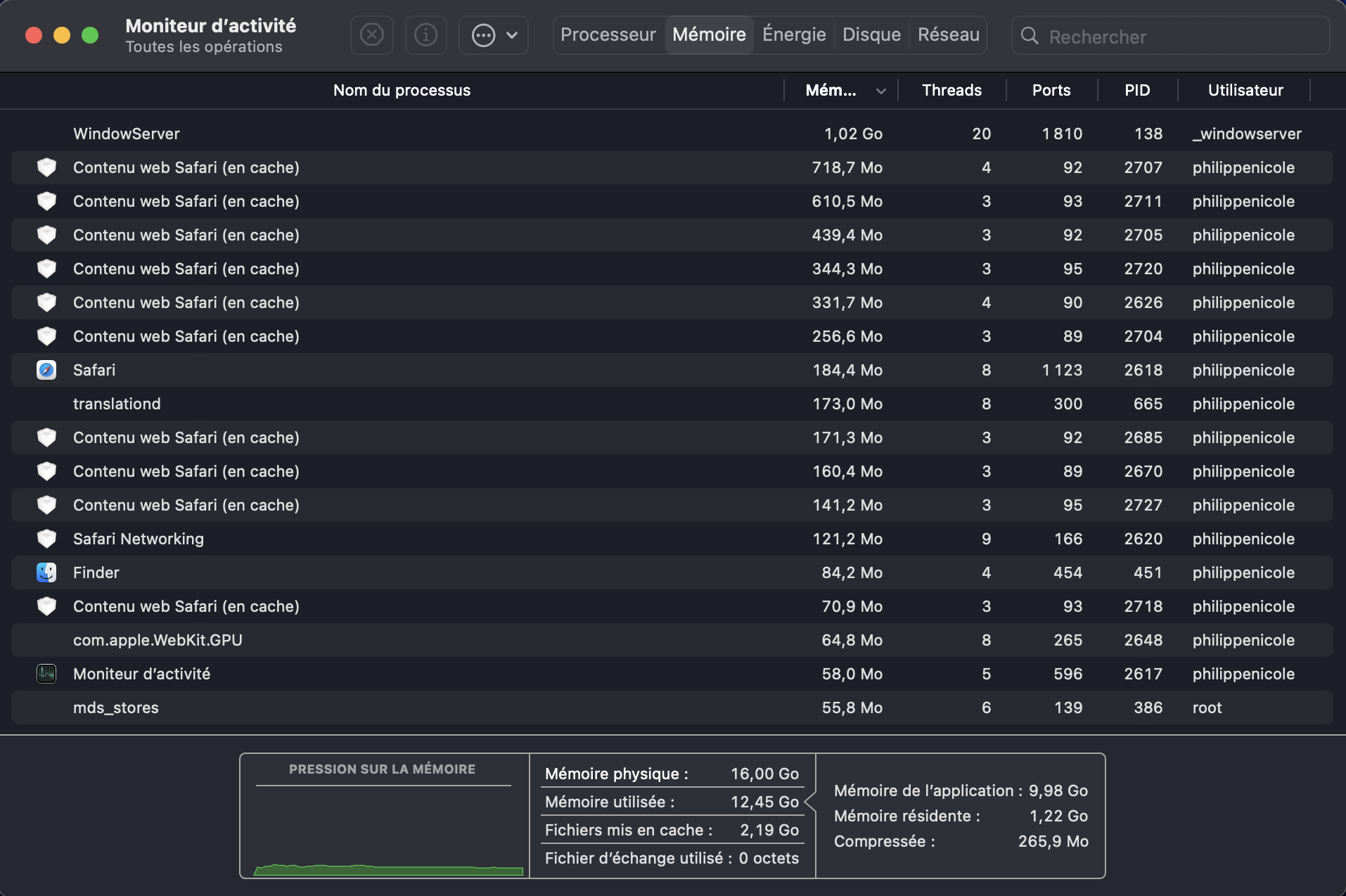Click the 184,4 Mo memory value for Safari
The height and width of the screenshot is (896, 1346).
tap(847, 370)
